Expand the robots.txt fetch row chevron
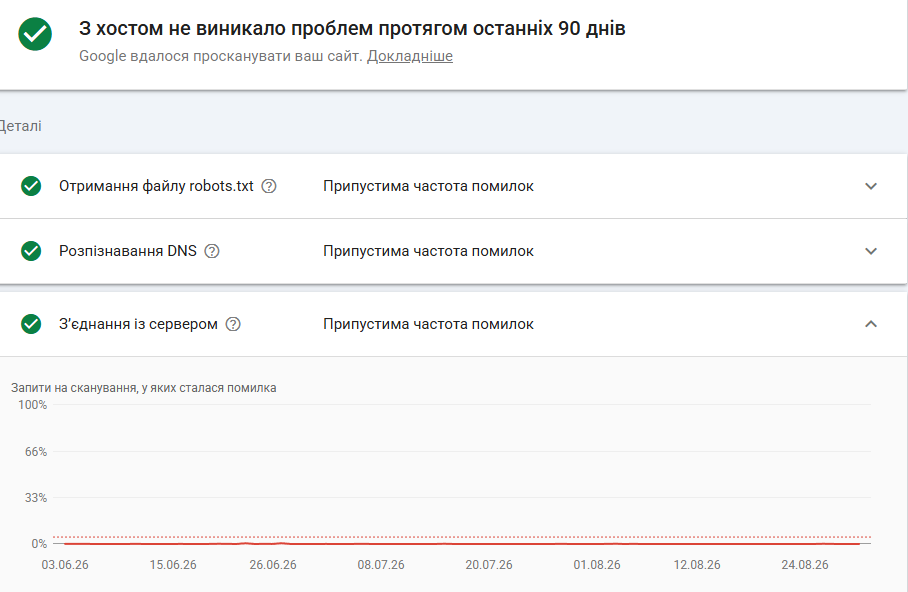The width and height of the screenshot is (908, 592). click(871, 186)
